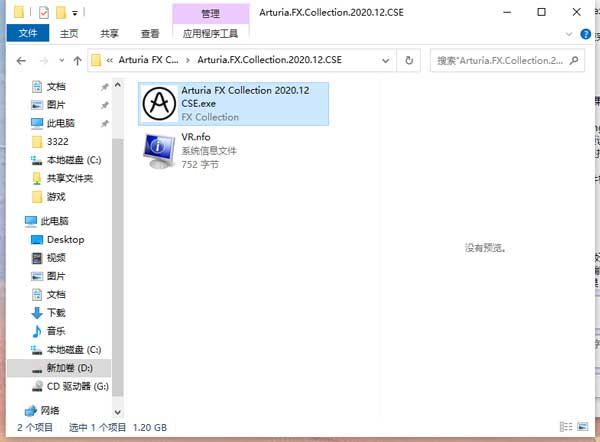Image resolution: width=600 pixels, height=442 pixels.
Task: Click the Arturia FX C... breadcrumb segment
Action: (148, 60)
